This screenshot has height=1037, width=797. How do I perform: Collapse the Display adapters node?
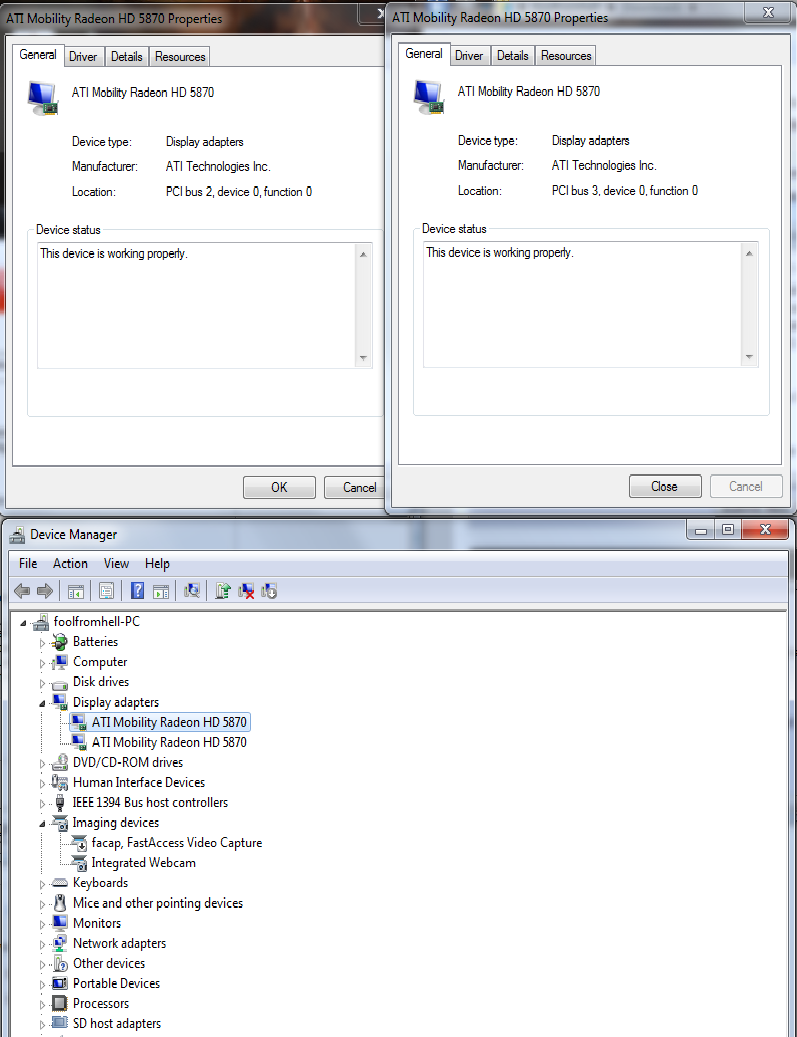42,703
